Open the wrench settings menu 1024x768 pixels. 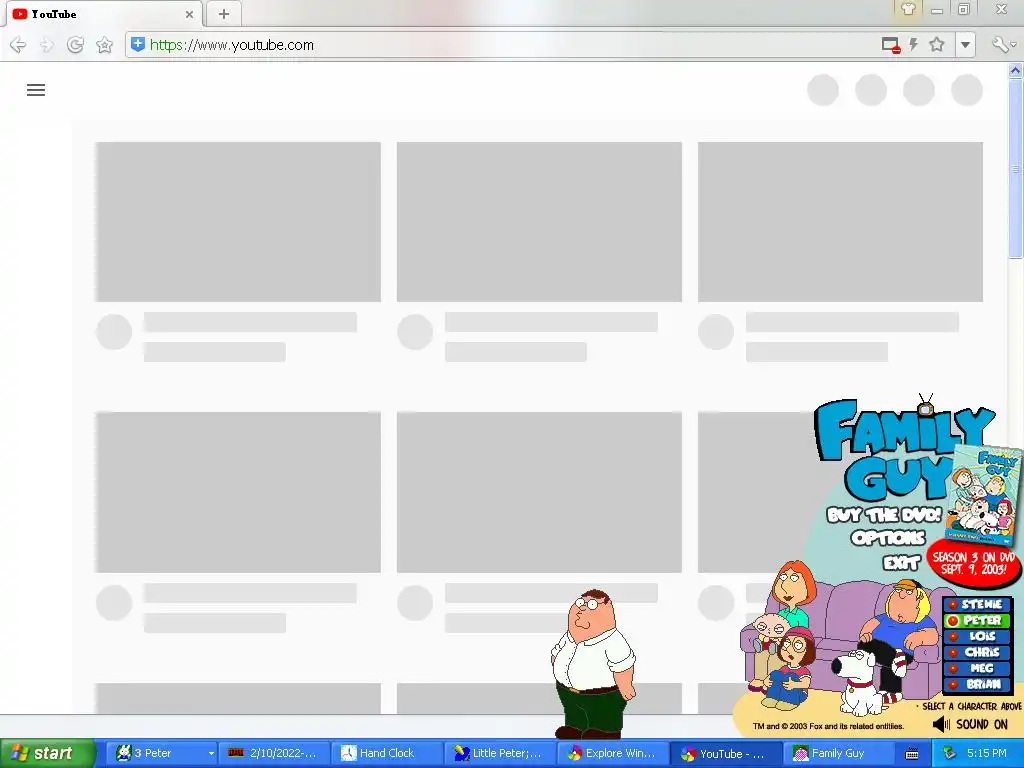[1002, 45]
